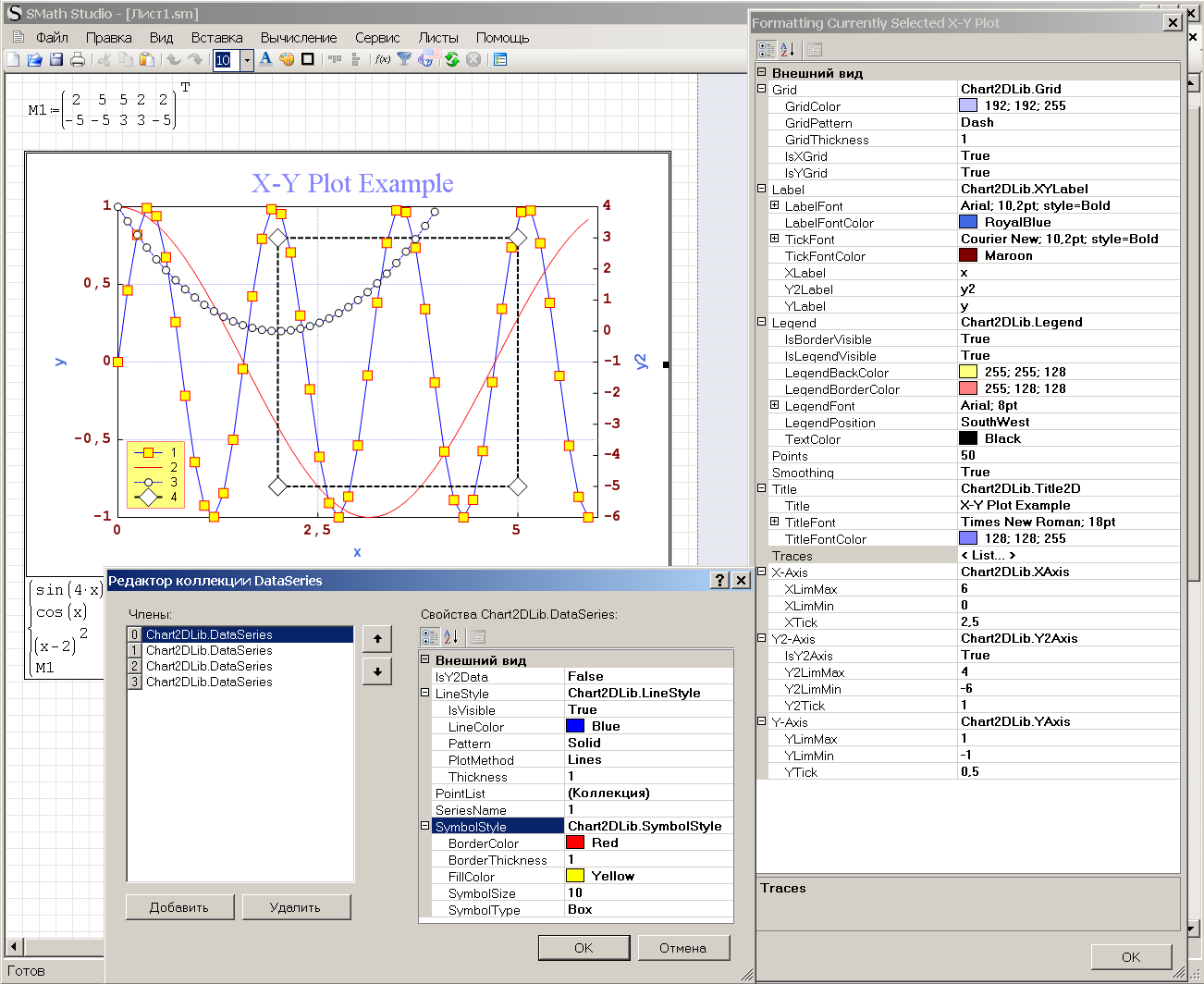This screenshot has width=1204, height=984.
Task: Click the Save diskette icon
Action: coord(56,59)
